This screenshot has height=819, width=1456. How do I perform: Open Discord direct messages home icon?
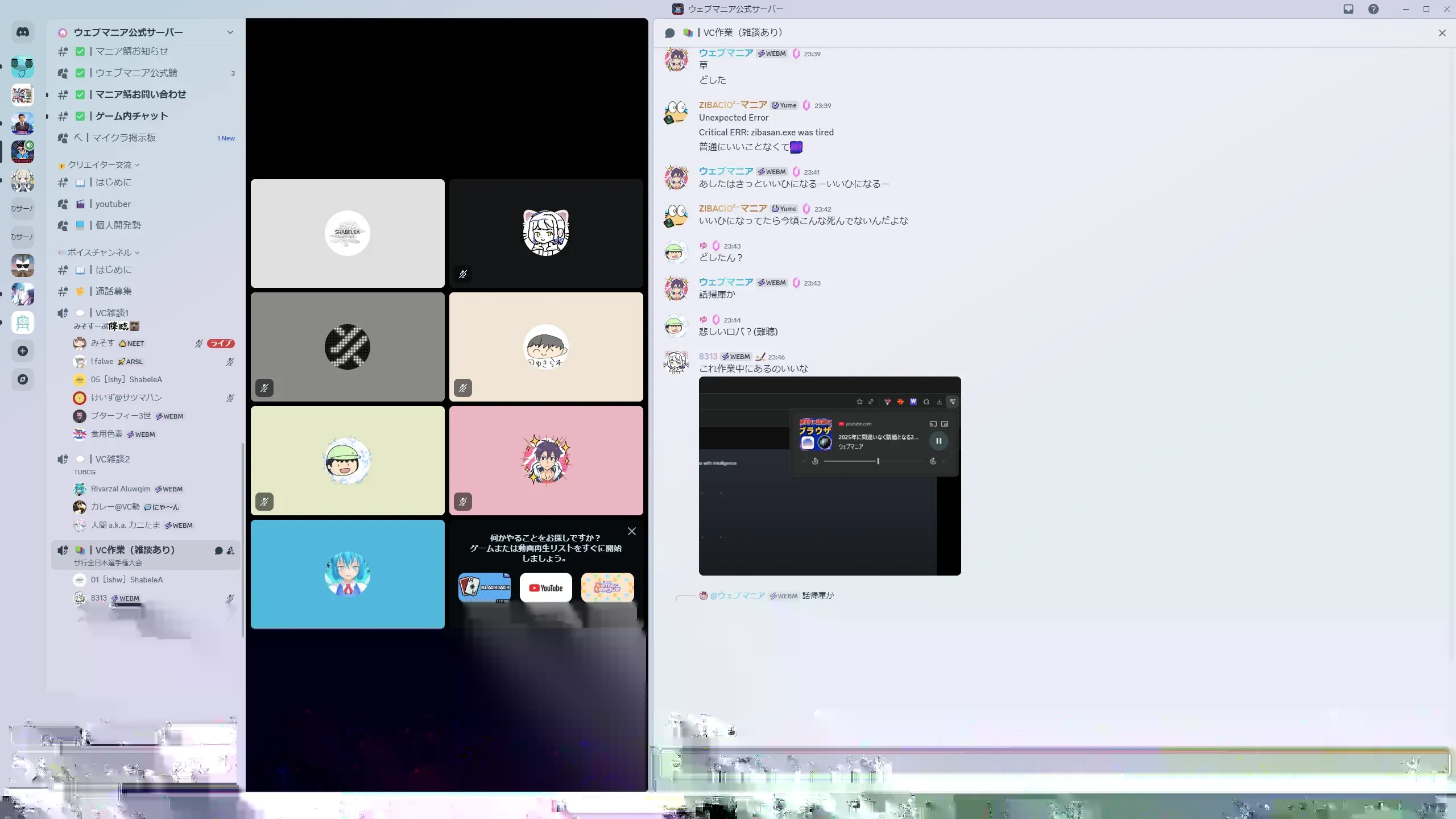pyautogui.click(x=23, y=32)
